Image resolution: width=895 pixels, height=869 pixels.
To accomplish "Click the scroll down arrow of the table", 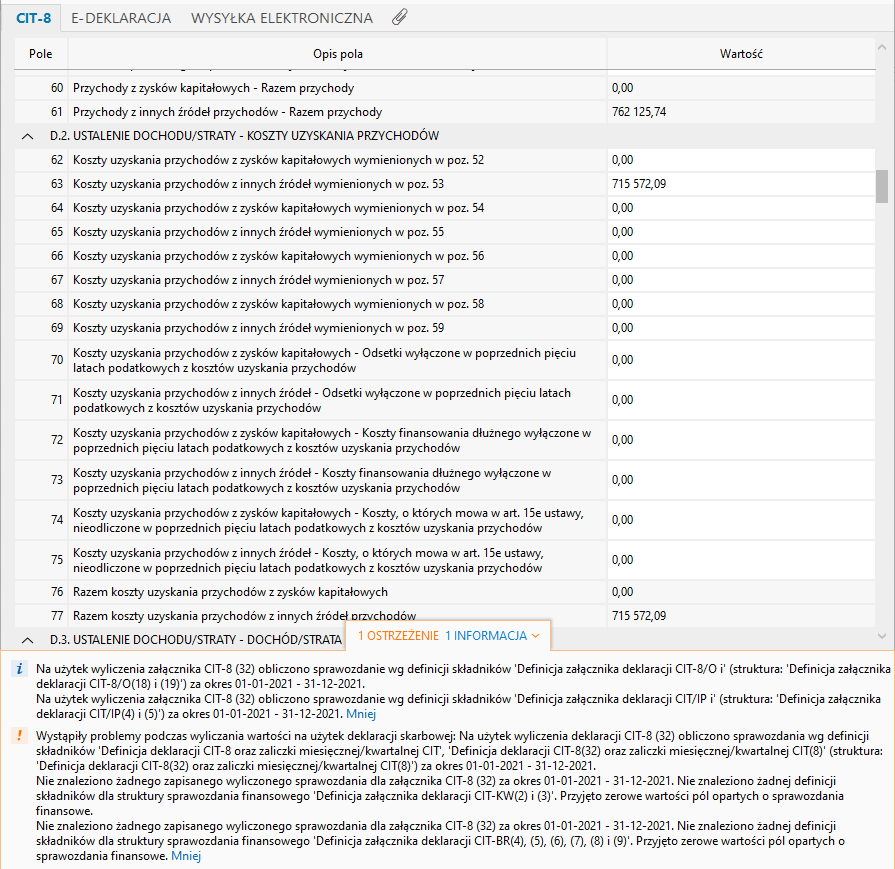I will point(881,636).
